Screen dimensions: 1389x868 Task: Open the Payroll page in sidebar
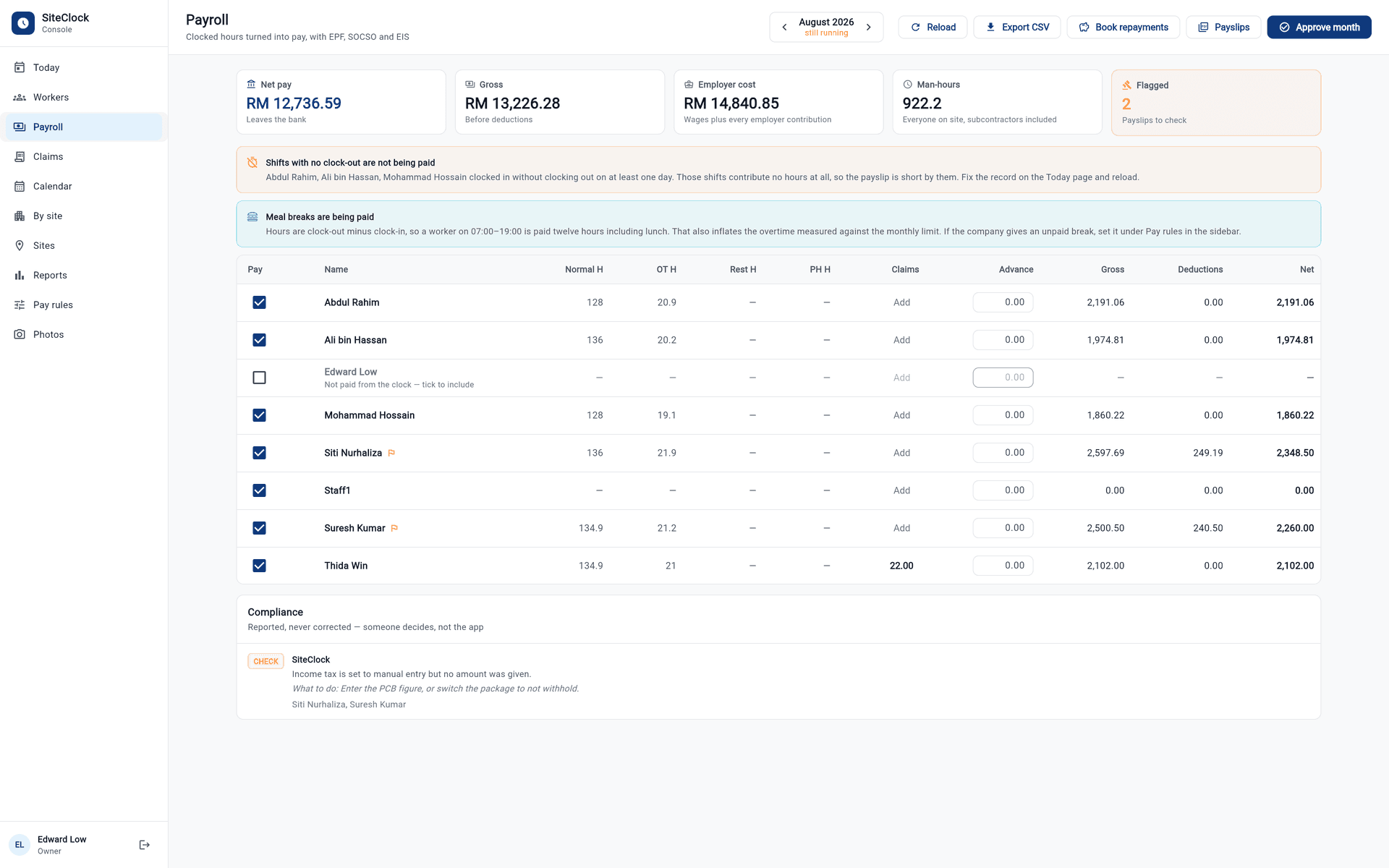(84, 127)
